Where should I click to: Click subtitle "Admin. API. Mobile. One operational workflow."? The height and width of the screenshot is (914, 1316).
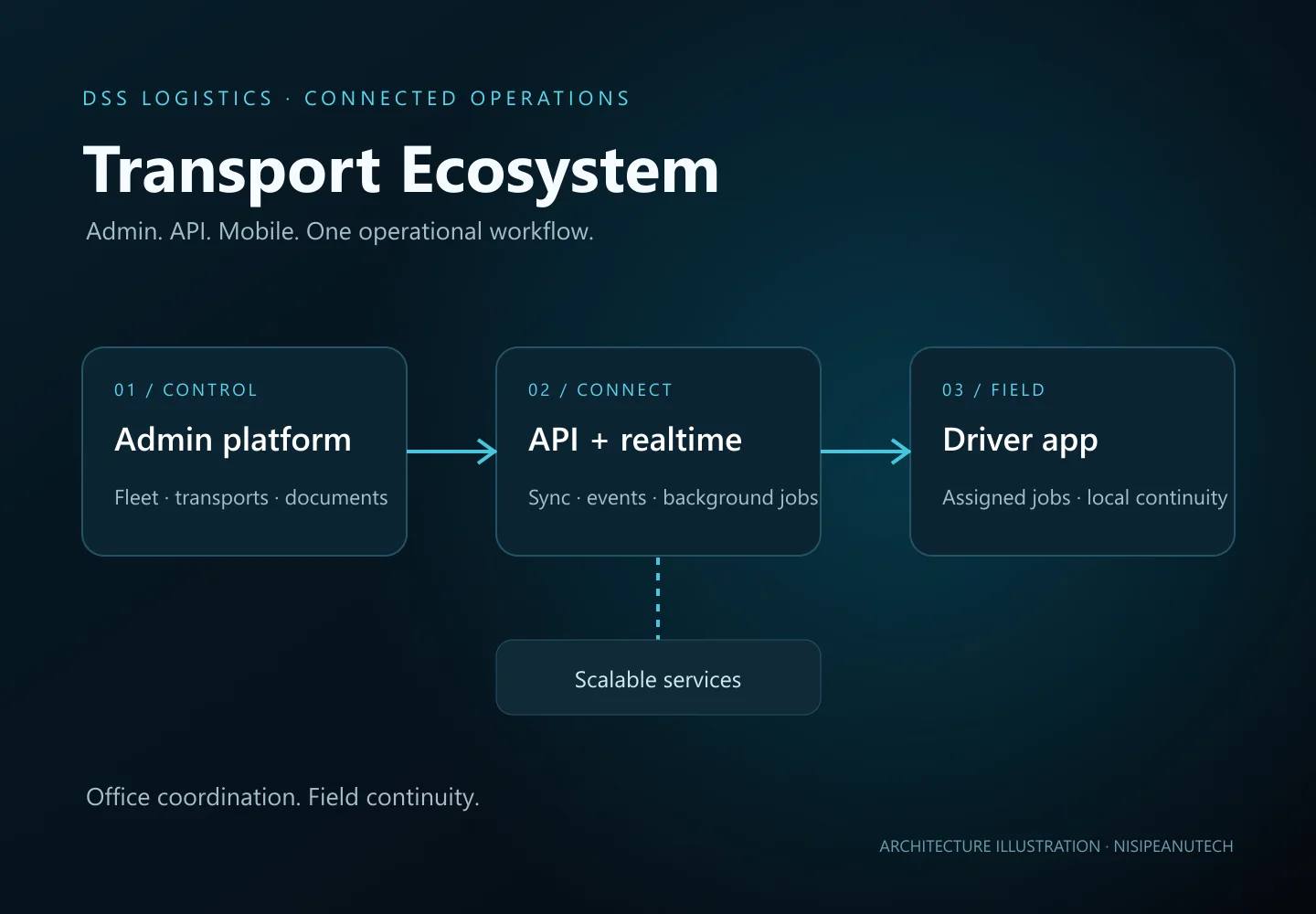pyautogui.click(x=340, y=231)
